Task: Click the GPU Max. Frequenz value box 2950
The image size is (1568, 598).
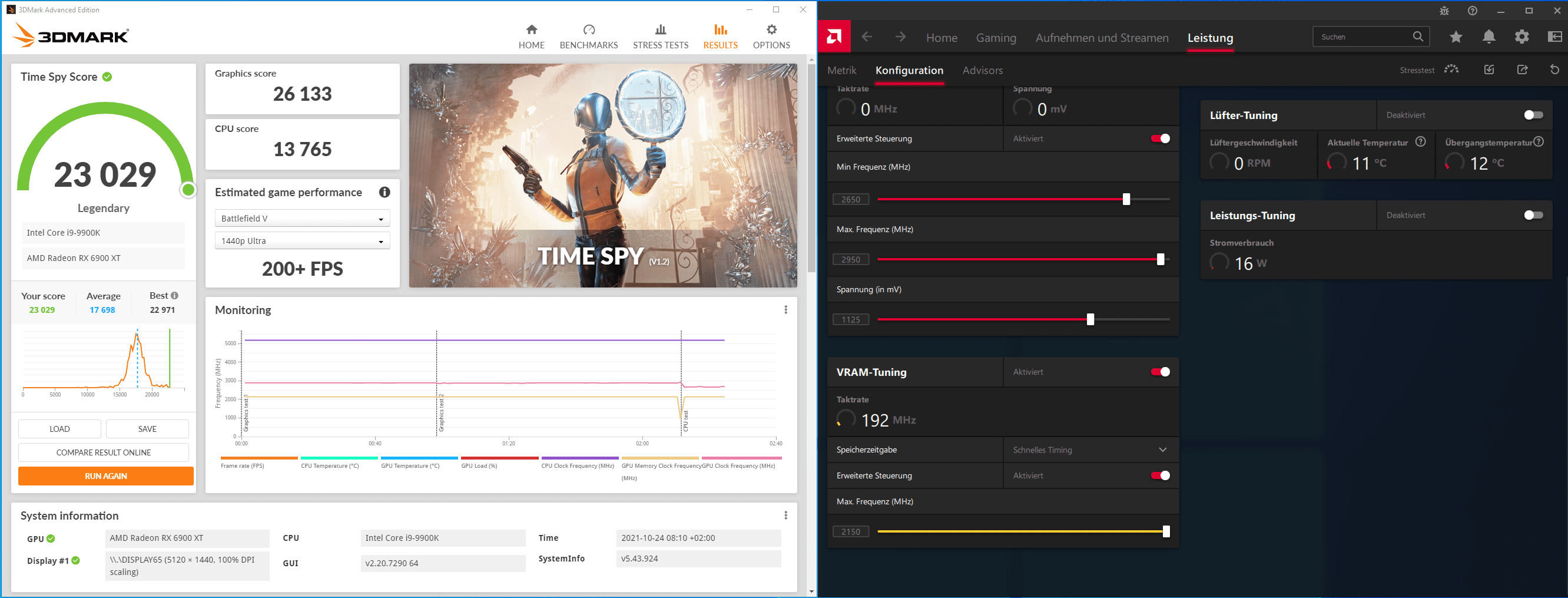Action: (x=851, y=259)
